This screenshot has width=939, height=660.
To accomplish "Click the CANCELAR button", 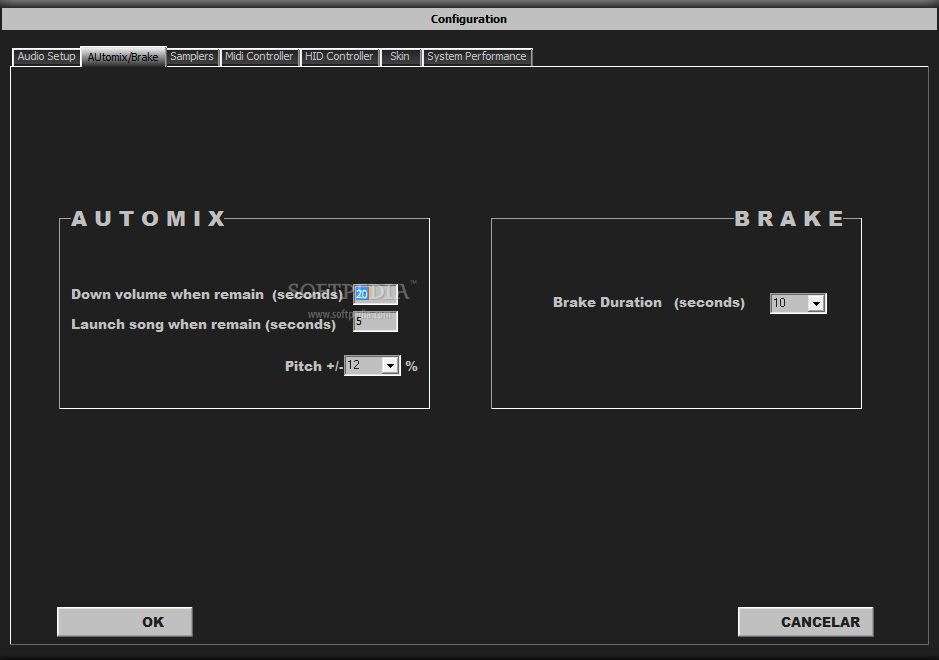I will (x=805, y=622).
